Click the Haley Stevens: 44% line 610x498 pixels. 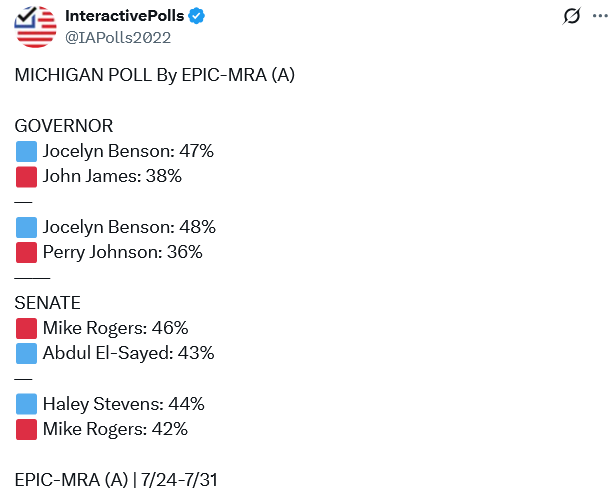(110, 404)
